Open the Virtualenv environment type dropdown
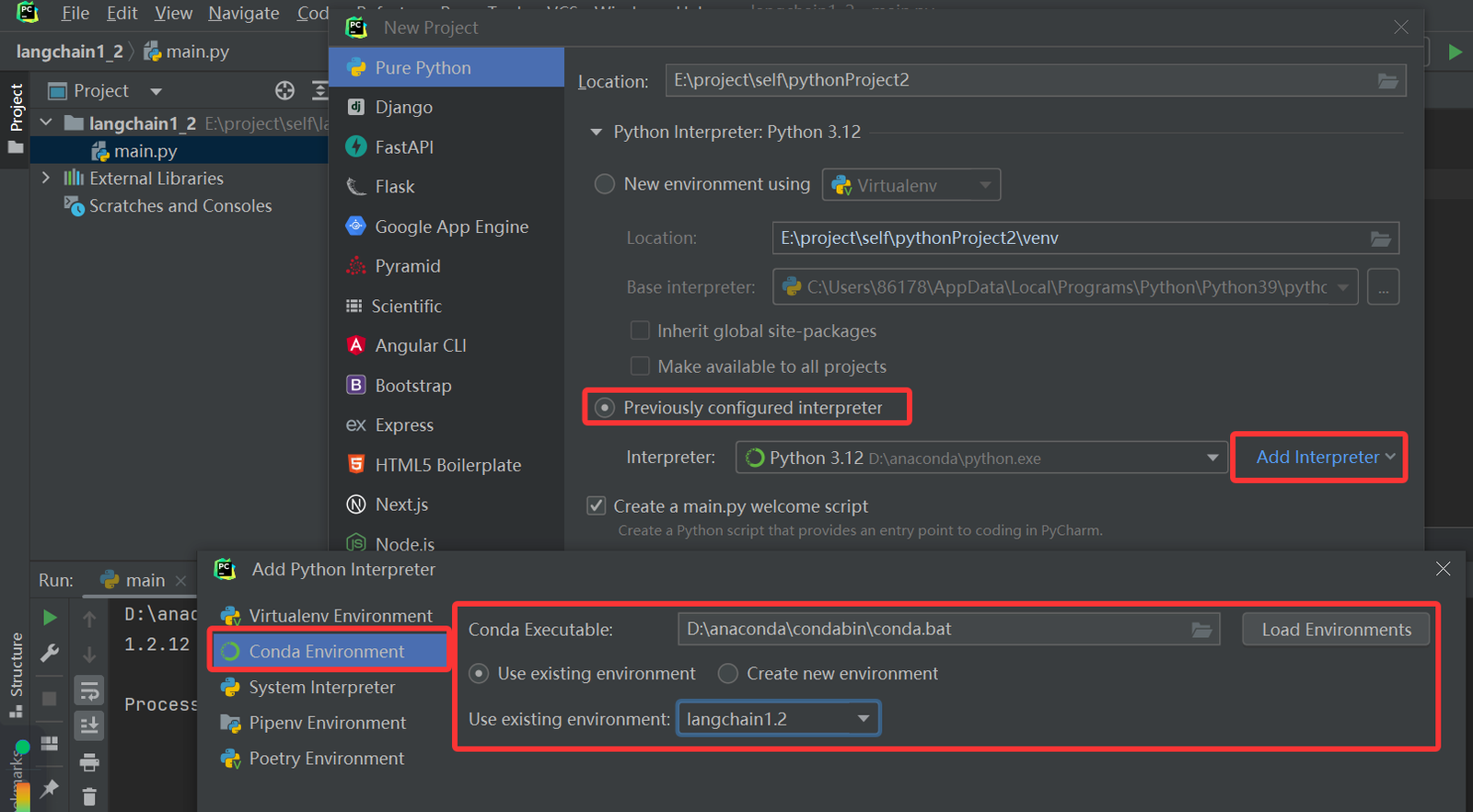Image resolution: width=1473 pixels, height=812 pixels. coord(911,185)
